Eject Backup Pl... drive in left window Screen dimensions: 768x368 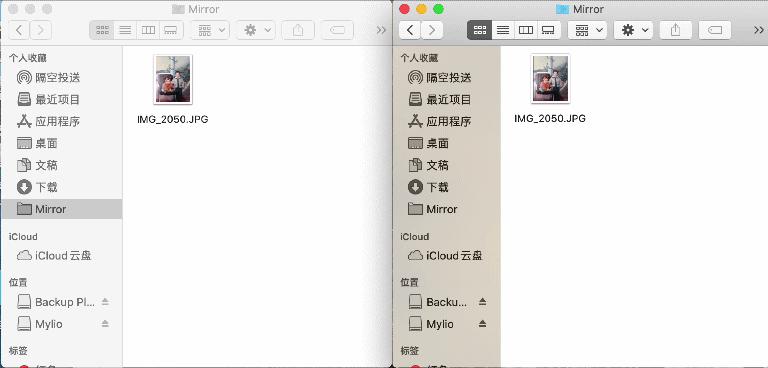pyautogui.click(x=105, y=302)
